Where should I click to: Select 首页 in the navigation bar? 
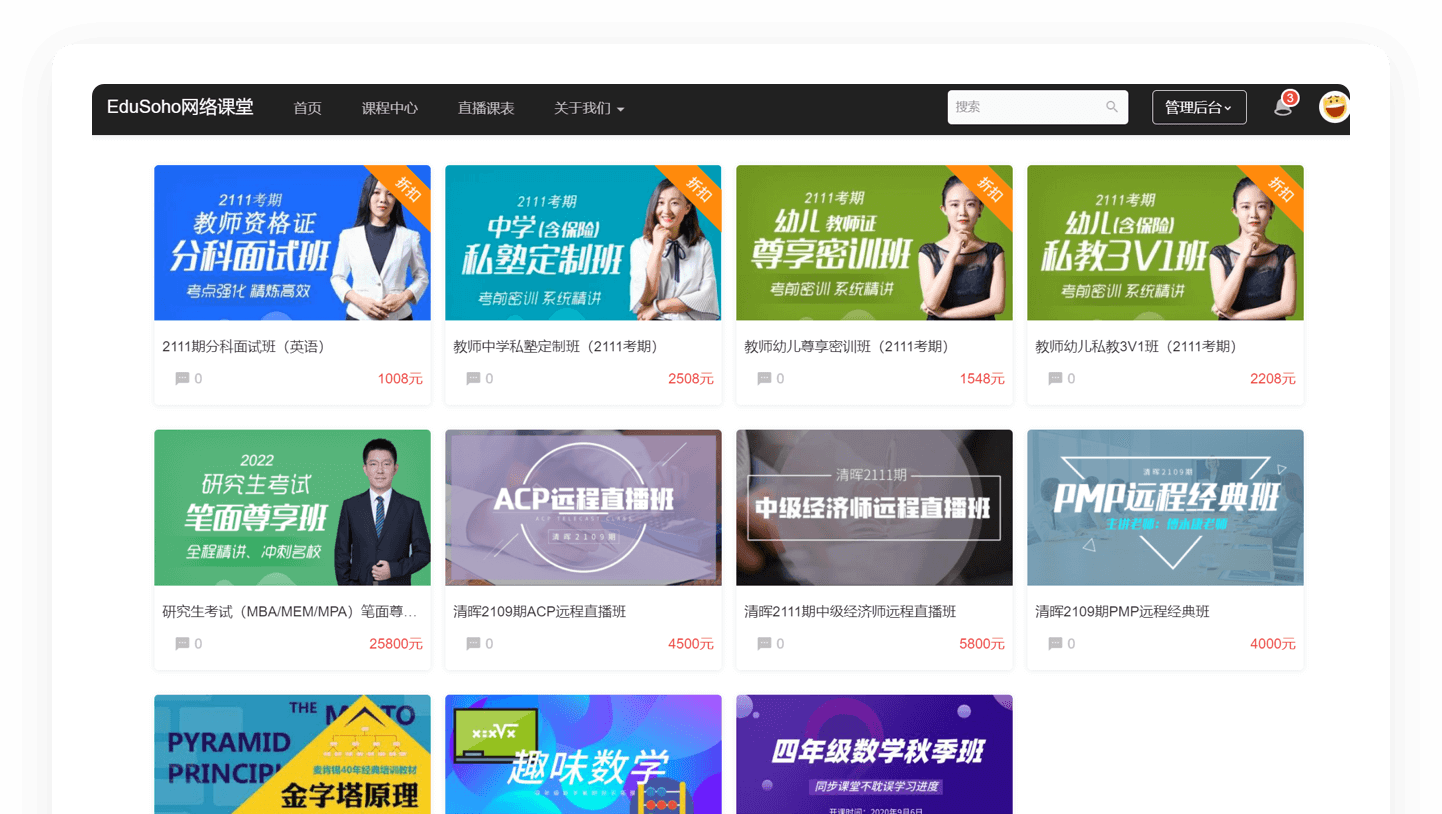(307, 109)
